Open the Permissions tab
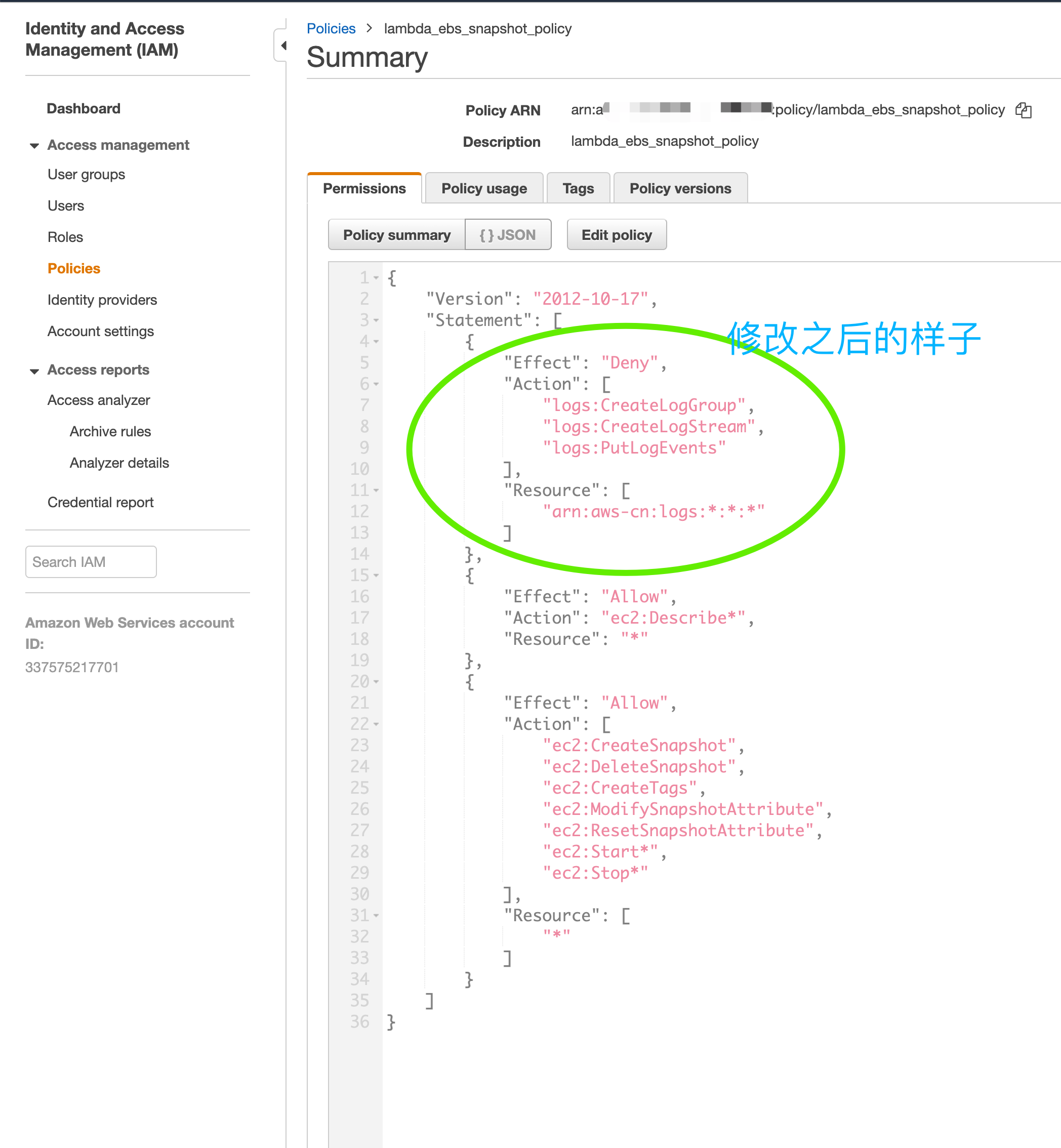The height and width of the screenshot is (1148, 1061). 364,188
